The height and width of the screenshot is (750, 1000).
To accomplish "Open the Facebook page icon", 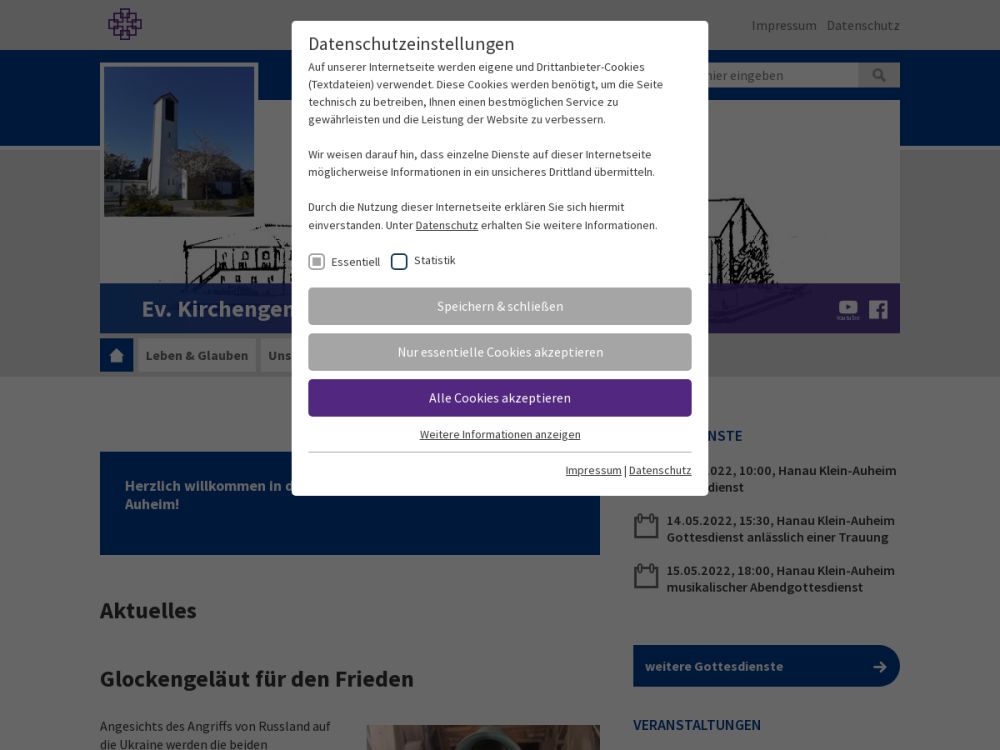I will click(x=878, y=309).
